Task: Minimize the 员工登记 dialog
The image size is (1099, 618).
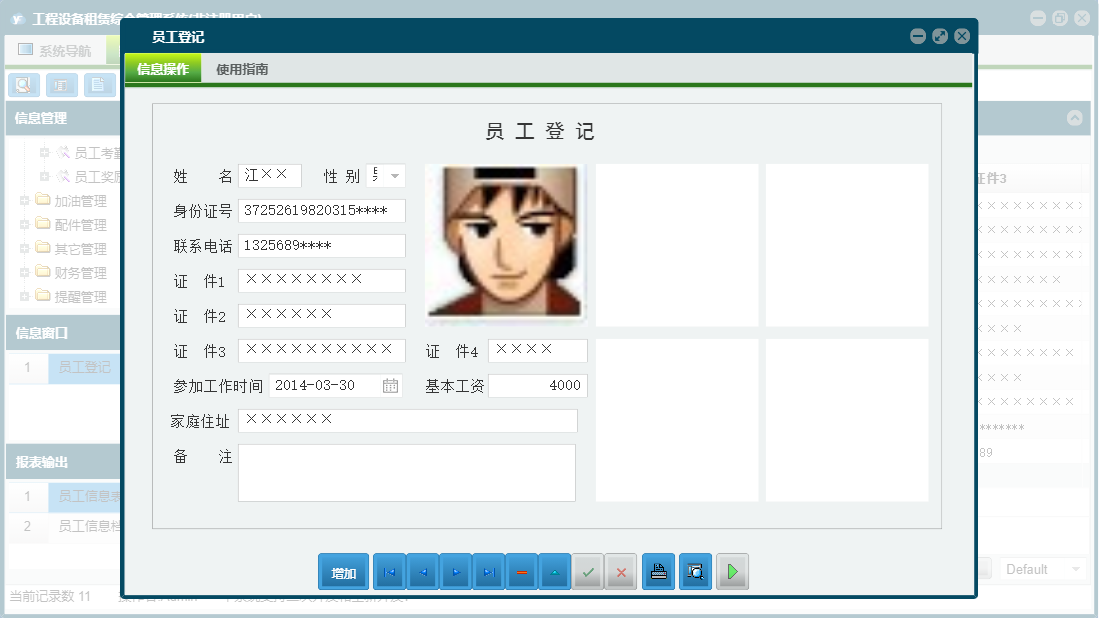Action: coord(918,36)
